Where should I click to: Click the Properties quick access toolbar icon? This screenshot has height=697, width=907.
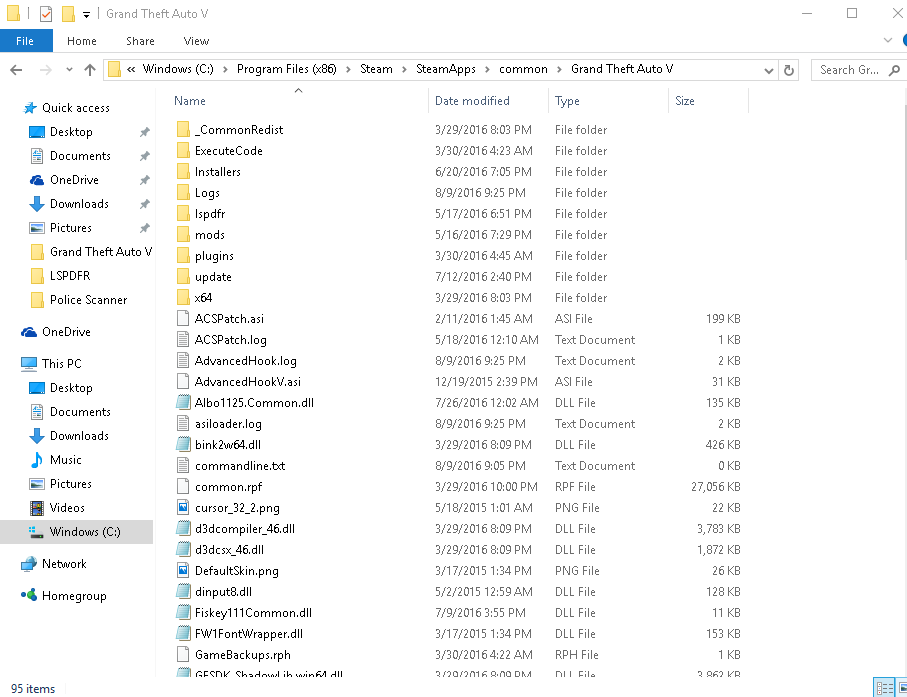[46, 13]
